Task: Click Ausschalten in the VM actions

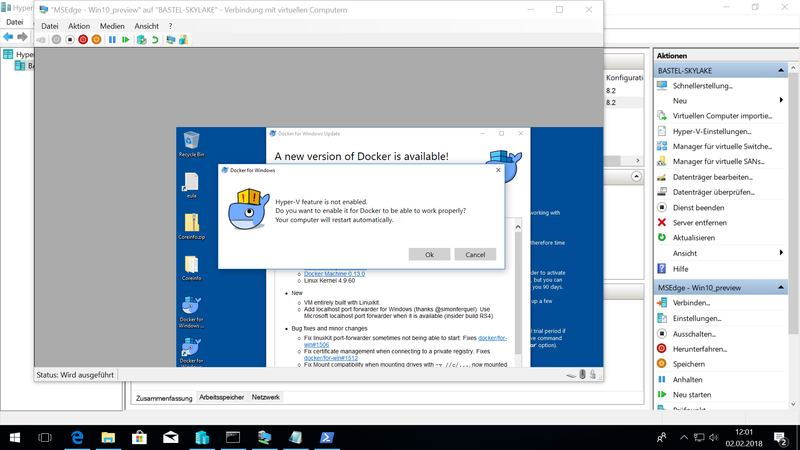Action: pos(694,334)
